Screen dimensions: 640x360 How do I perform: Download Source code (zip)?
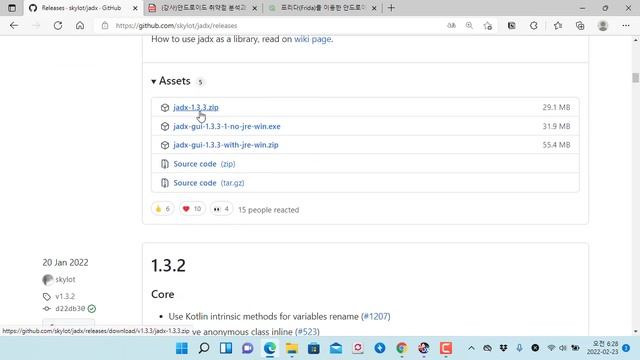[x=204, y=164]
